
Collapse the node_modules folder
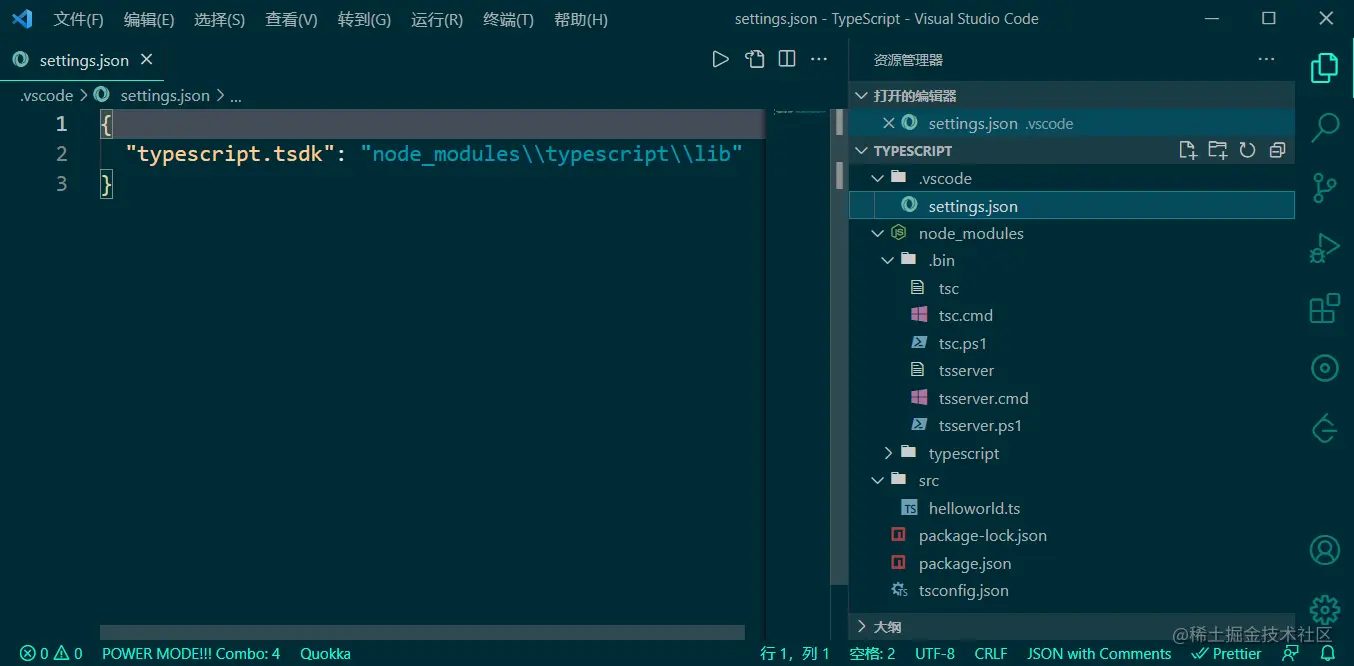[878, 233]
